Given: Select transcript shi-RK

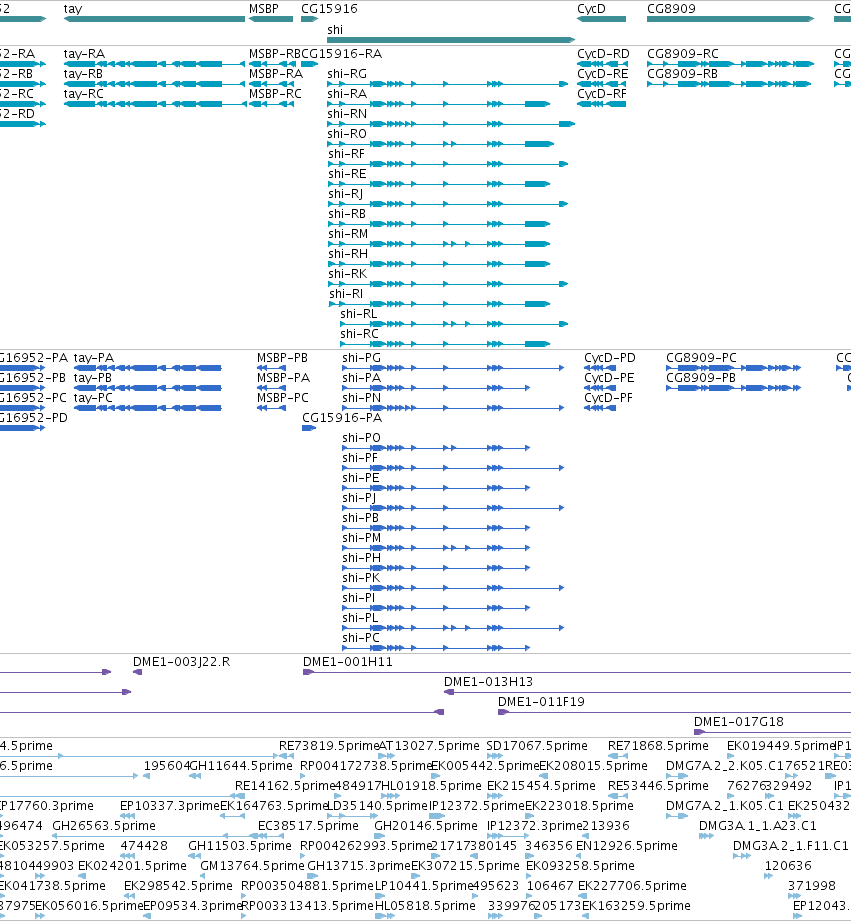Looking at the screenshot, I should 348,274.
